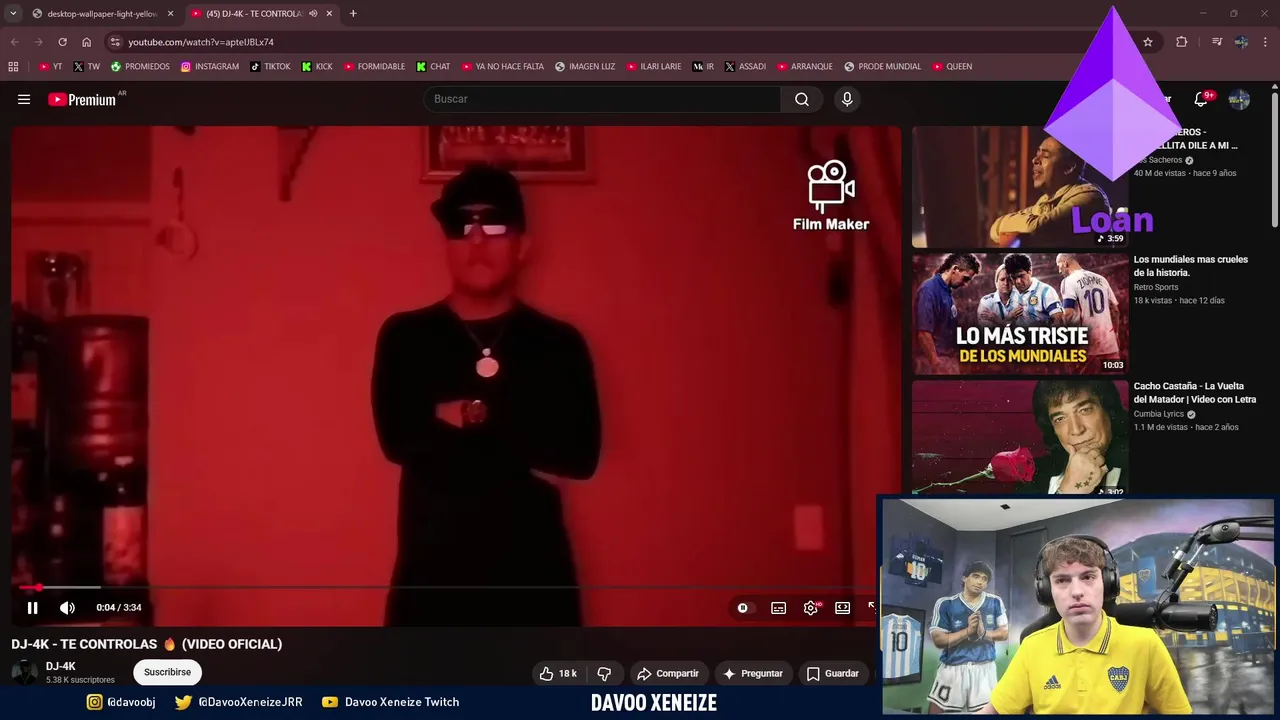Open the Cacho Castaña La Vuelta thumbnail

[1020, 437]
